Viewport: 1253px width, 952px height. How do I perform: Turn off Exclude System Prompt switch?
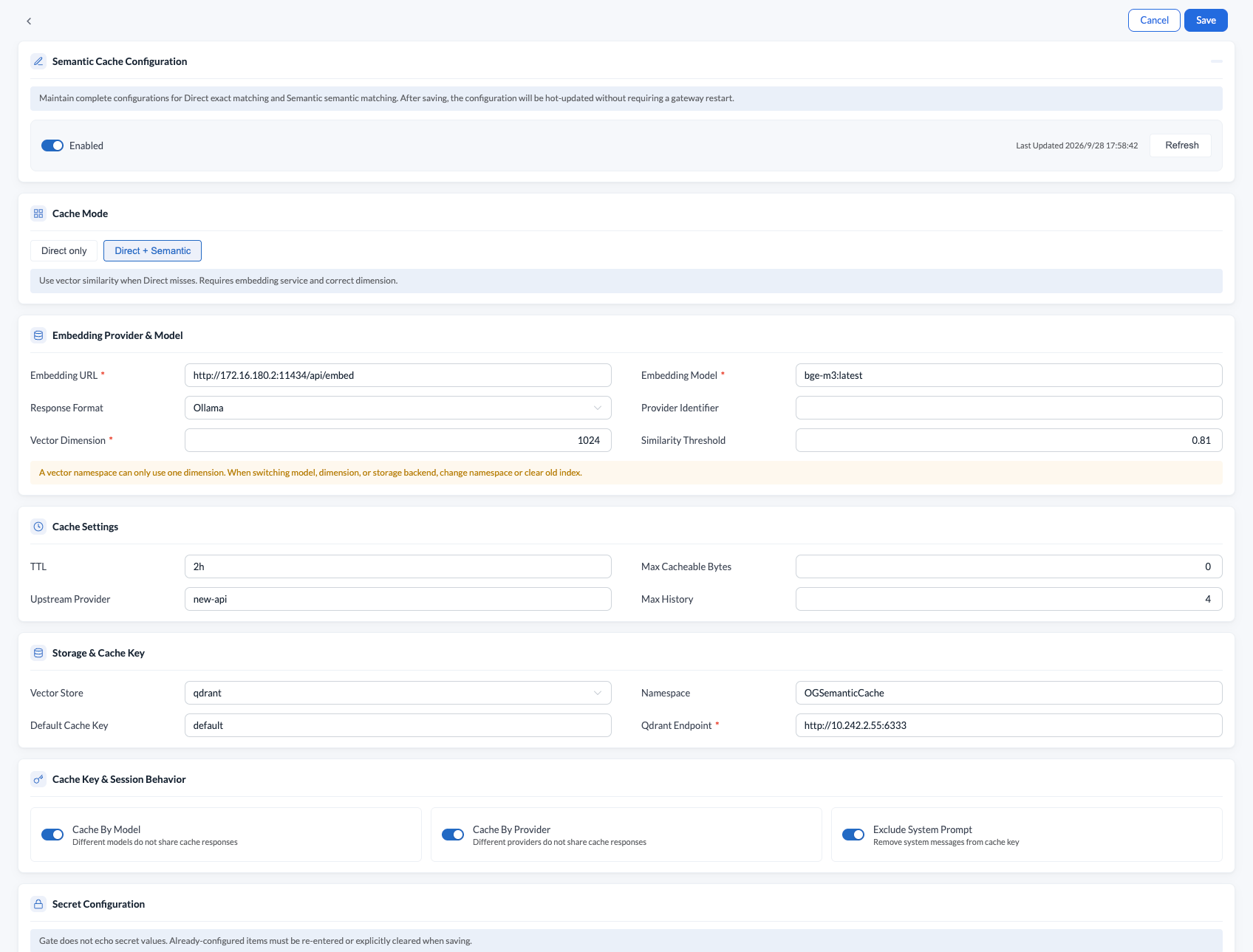click(x=853, y=835)
